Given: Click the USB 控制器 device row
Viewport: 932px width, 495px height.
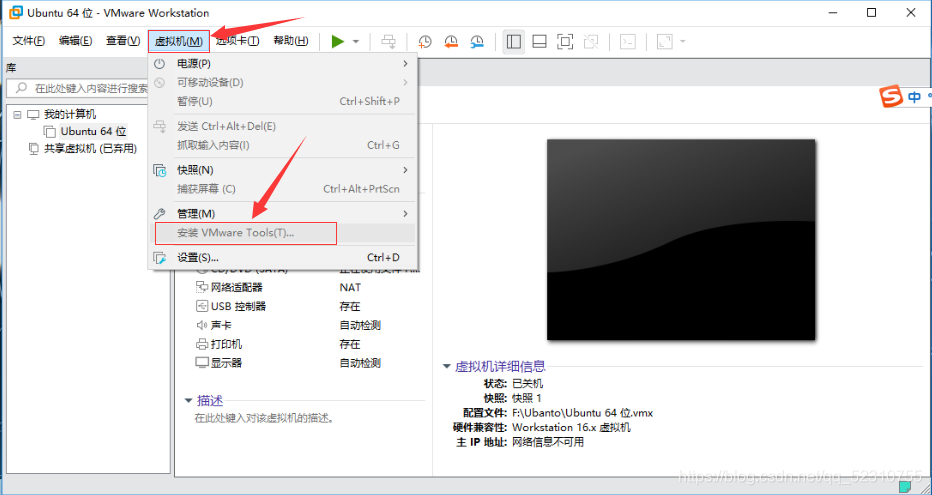Looking at the screenshot, I should (238, 307).
